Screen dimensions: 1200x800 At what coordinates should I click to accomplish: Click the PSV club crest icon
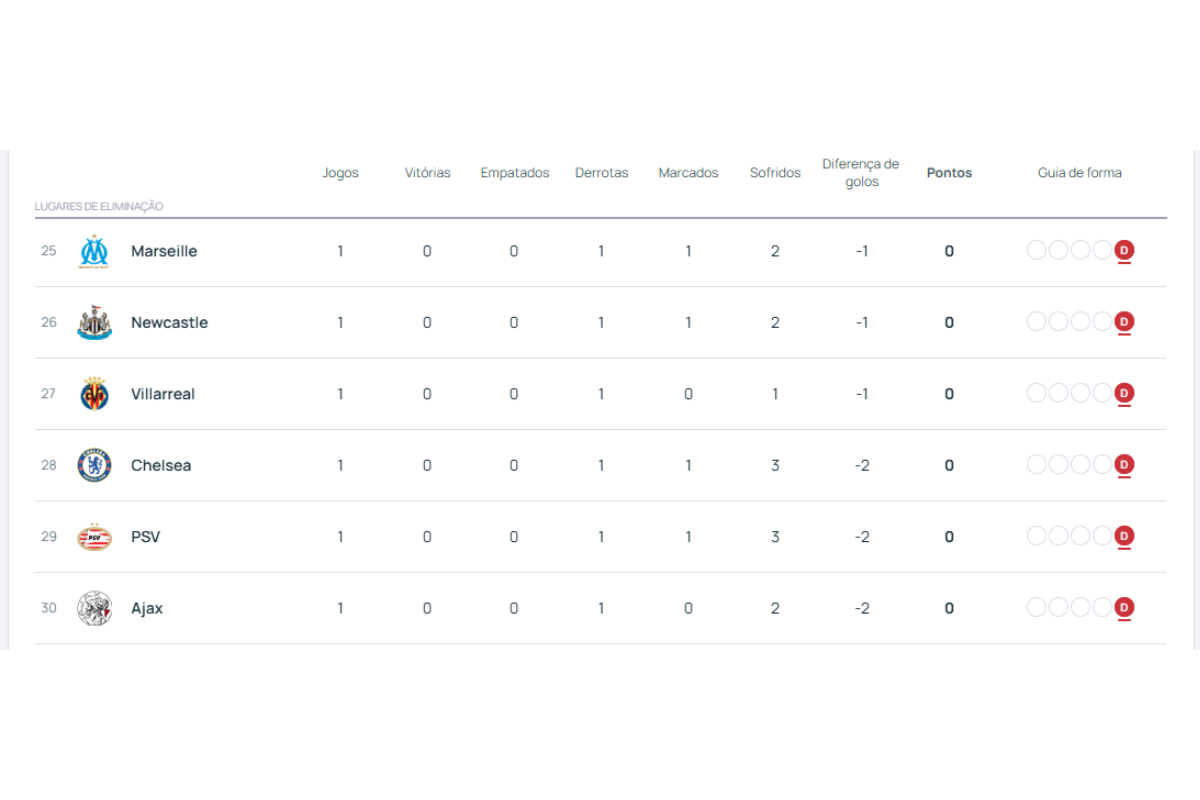(95, 537)
